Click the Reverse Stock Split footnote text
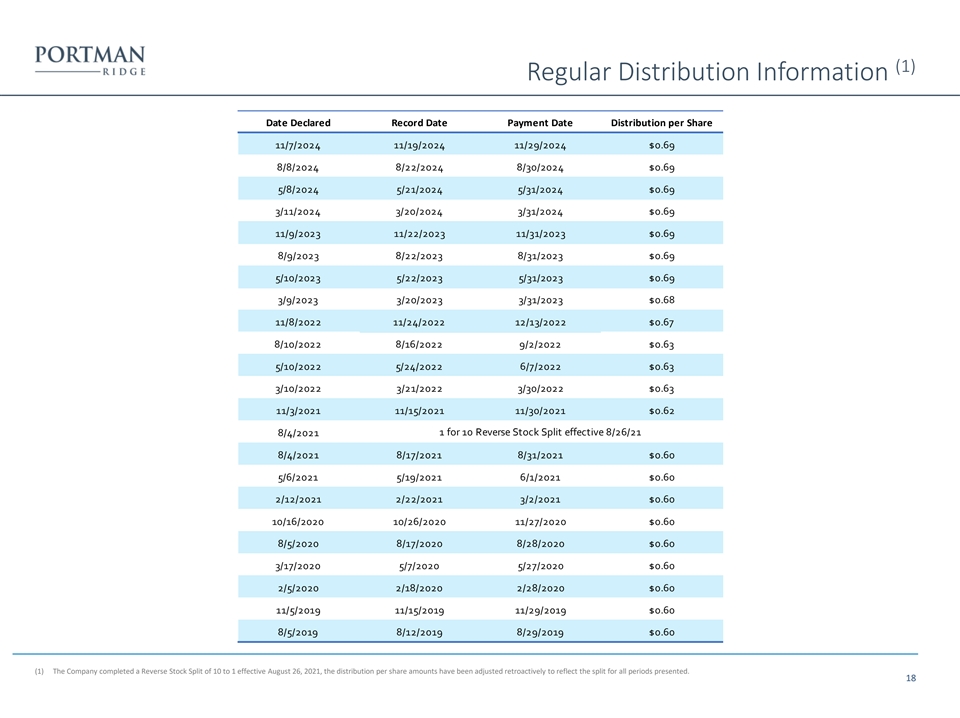Image resolution: width=960 pixels, height=718 pixels. tap(370, 671)
